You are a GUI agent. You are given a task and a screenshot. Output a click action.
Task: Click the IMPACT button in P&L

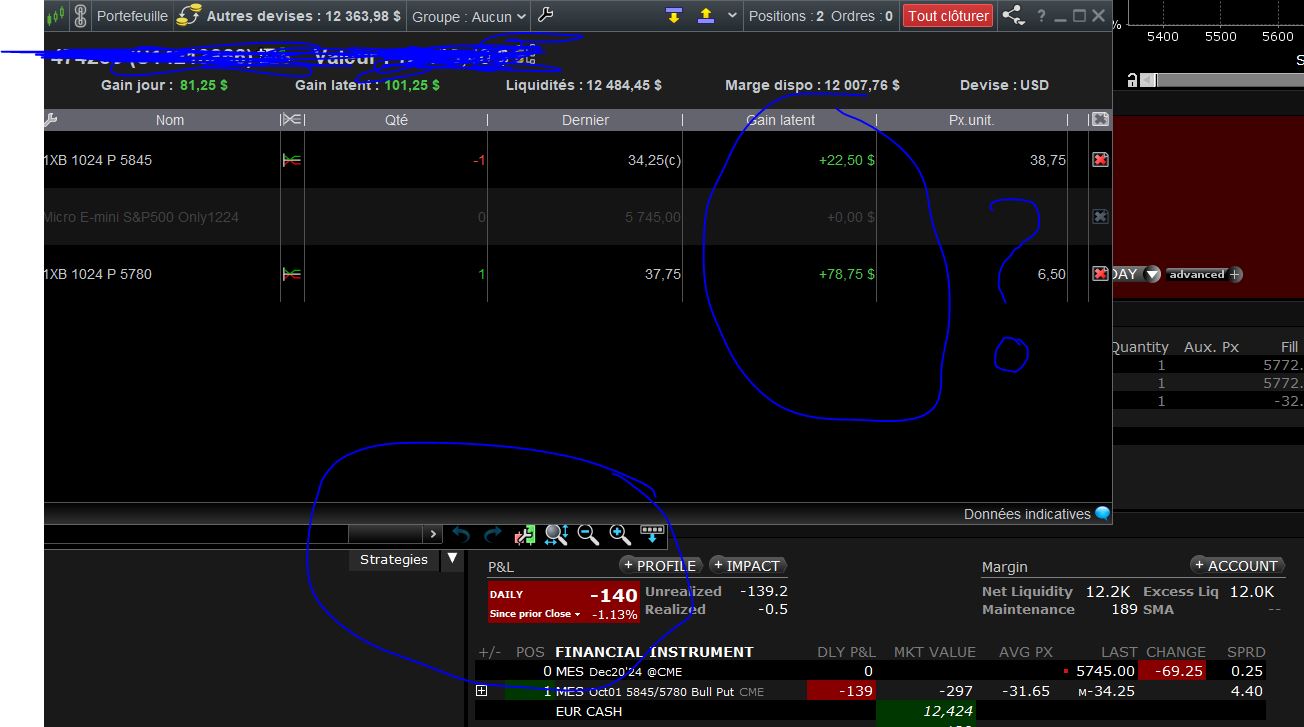coord(746,565)
